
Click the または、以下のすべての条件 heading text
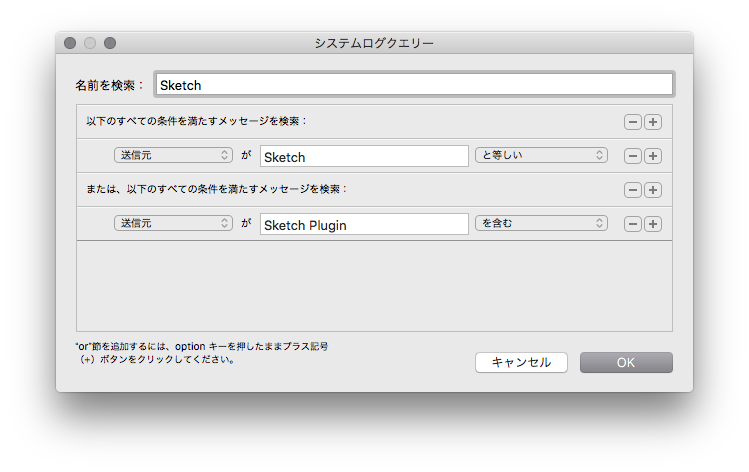tap(216, 189)
